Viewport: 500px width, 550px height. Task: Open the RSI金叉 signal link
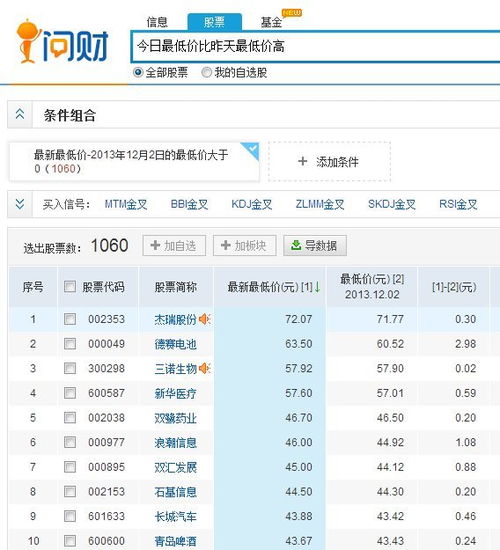458,204
